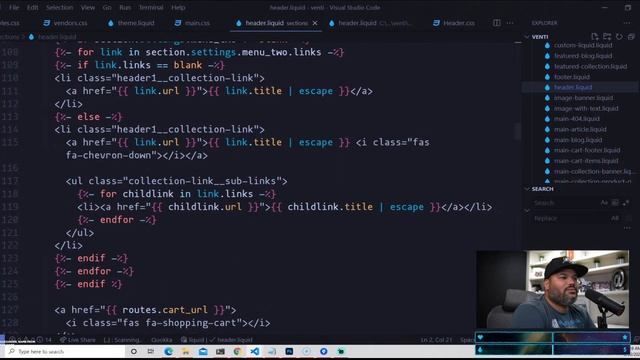
Task: Click the Scanning status bar item
Action: (122, 340)
